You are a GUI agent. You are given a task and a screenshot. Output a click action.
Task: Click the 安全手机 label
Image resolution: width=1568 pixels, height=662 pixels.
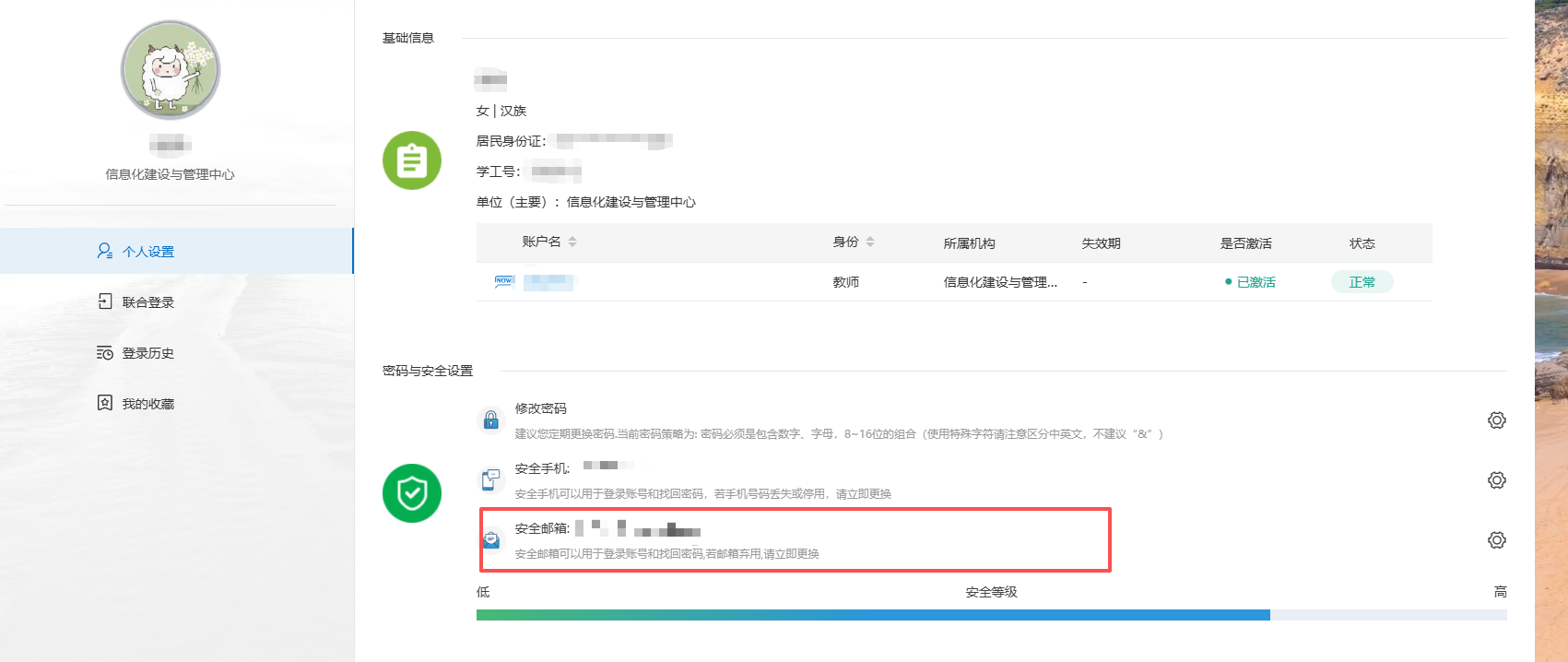[542, 468]
